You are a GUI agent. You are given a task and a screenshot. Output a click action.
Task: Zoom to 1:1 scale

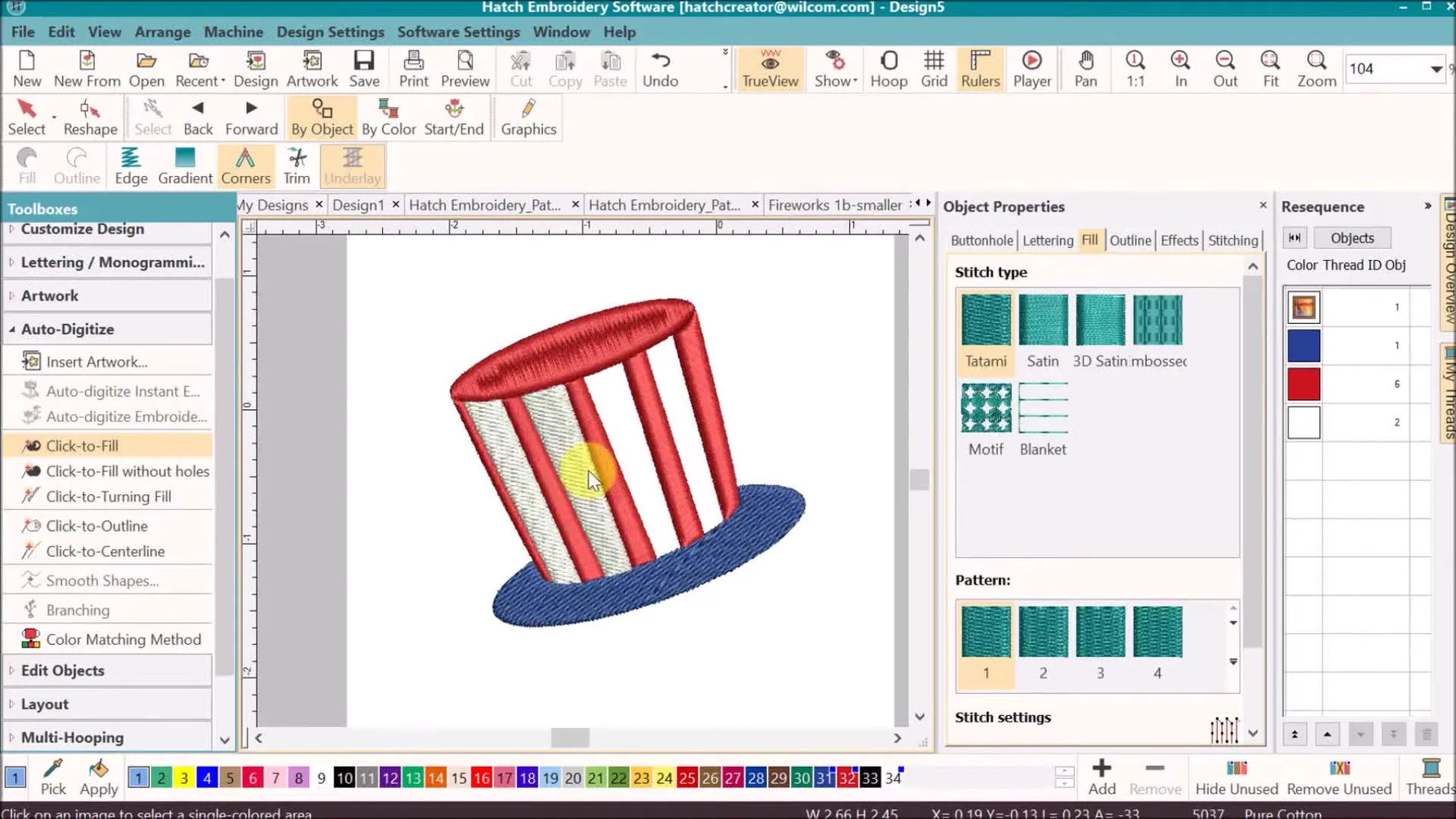click(1135, 69)
